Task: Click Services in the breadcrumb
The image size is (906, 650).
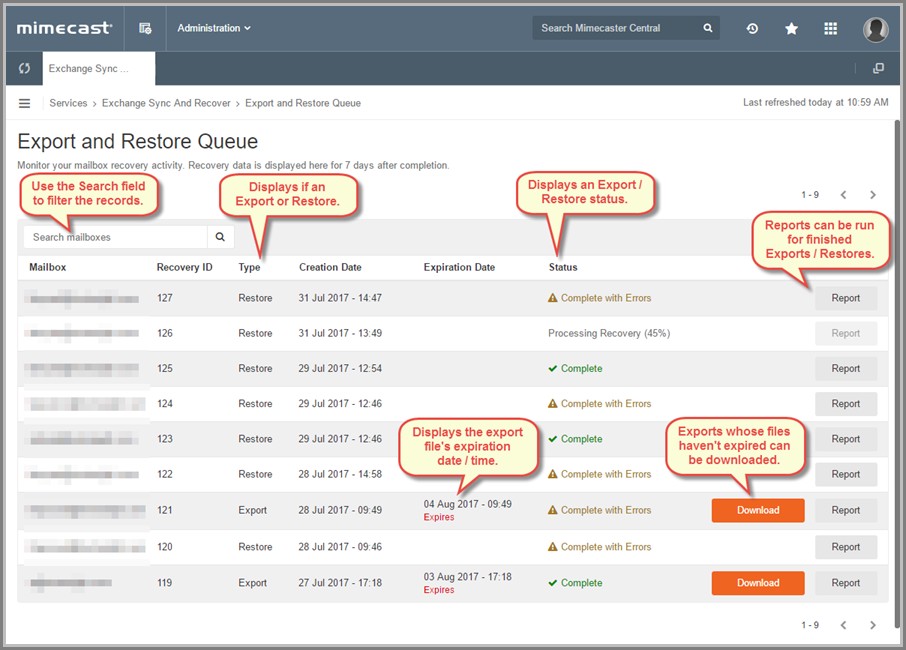Action: click(x=68, y=103)
